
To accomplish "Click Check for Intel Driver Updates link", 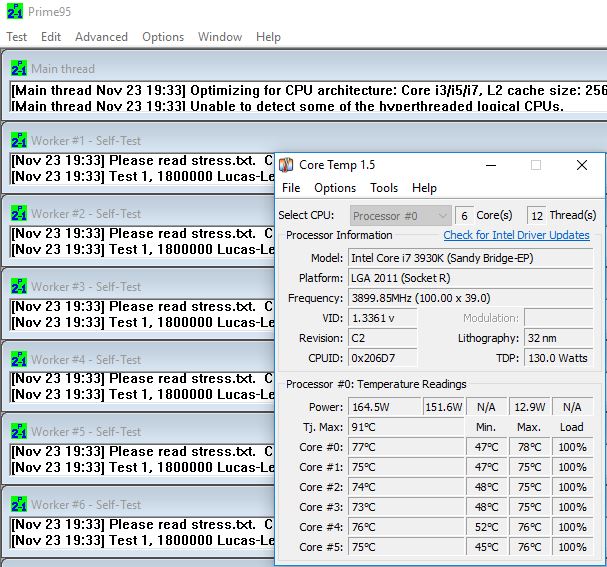I will coord(516,235).
